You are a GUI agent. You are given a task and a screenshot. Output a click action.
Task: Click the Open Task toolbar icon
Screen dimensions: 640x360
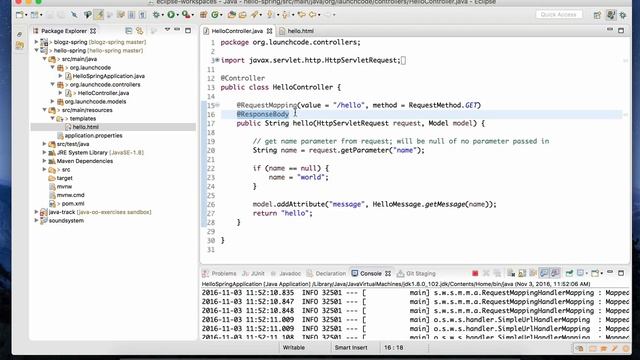(242, 15)
